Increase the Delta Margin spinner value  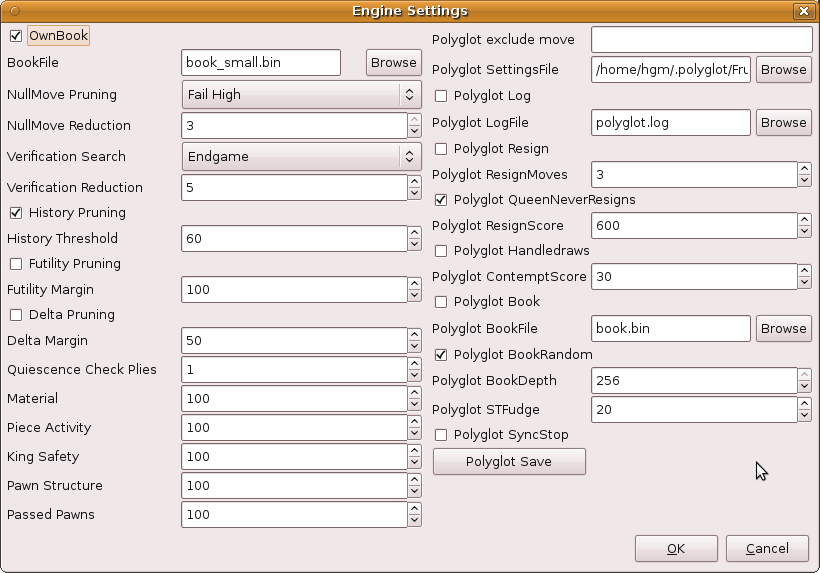[414, 335]
